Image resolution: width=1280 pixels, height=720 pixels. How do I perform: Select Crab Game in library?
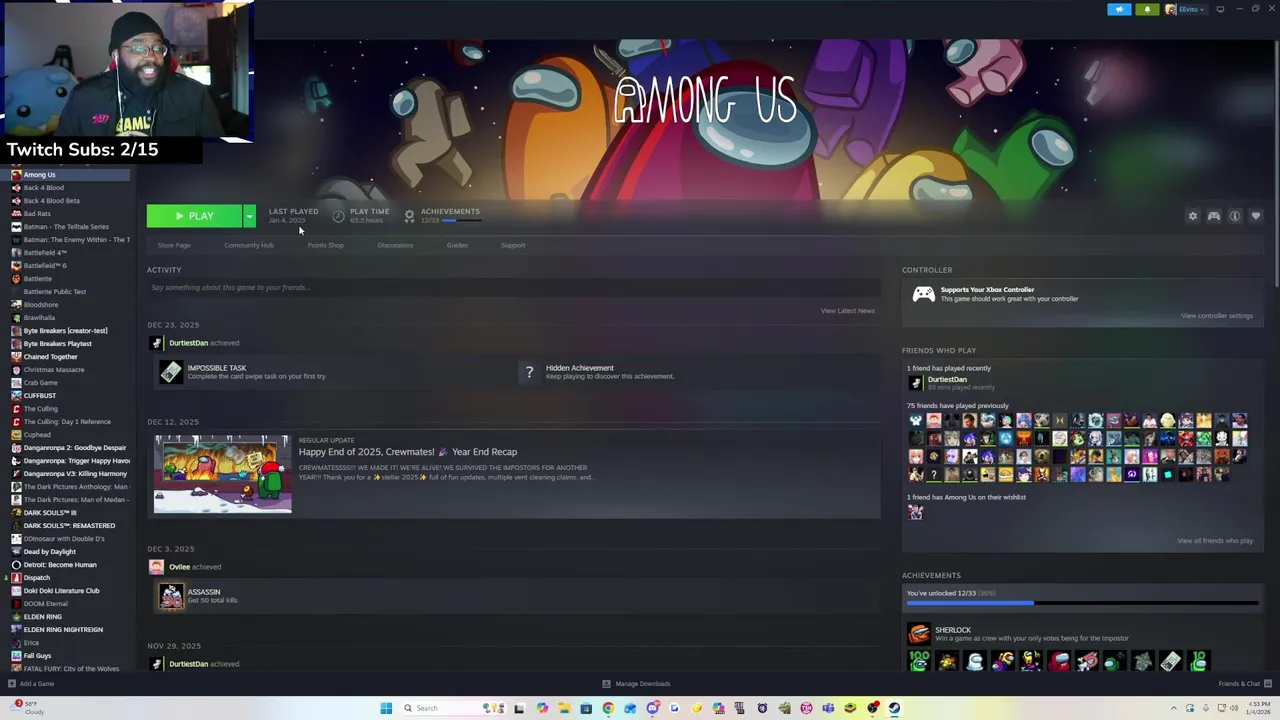point(41,383)
